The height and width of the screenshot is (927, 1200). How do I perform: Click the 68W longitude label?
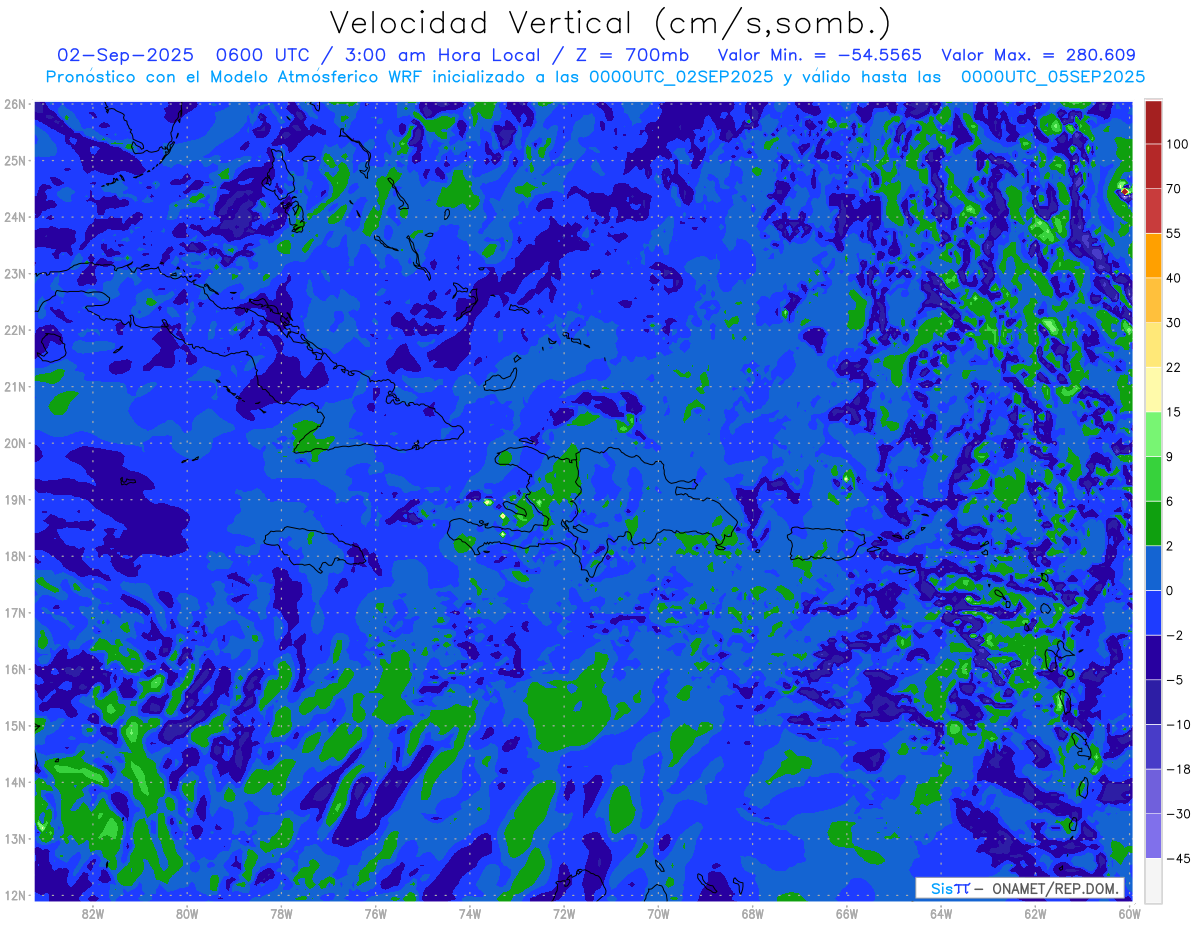click(x=752, y=913)
